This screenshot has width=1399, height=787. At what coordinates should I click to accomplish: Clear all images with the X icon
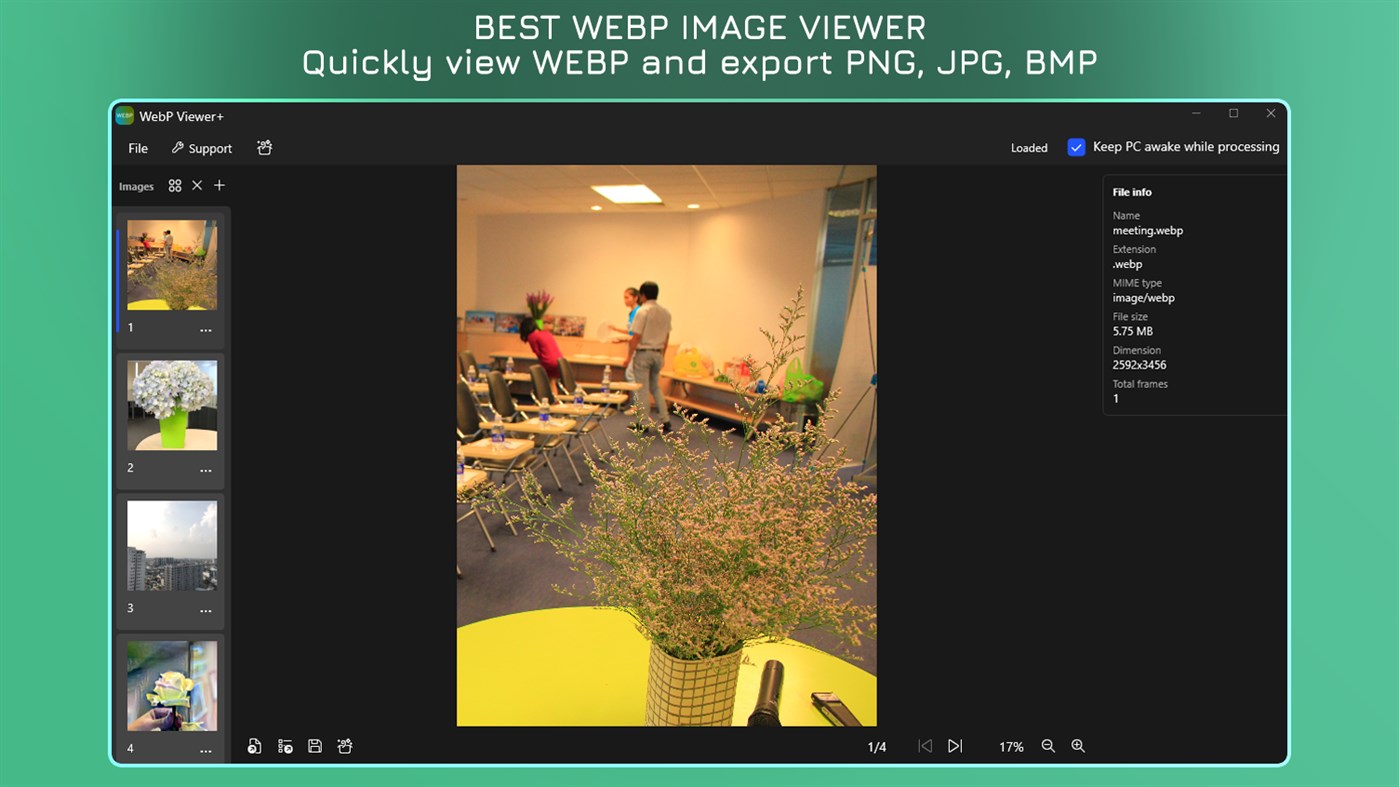pos(197,185)
